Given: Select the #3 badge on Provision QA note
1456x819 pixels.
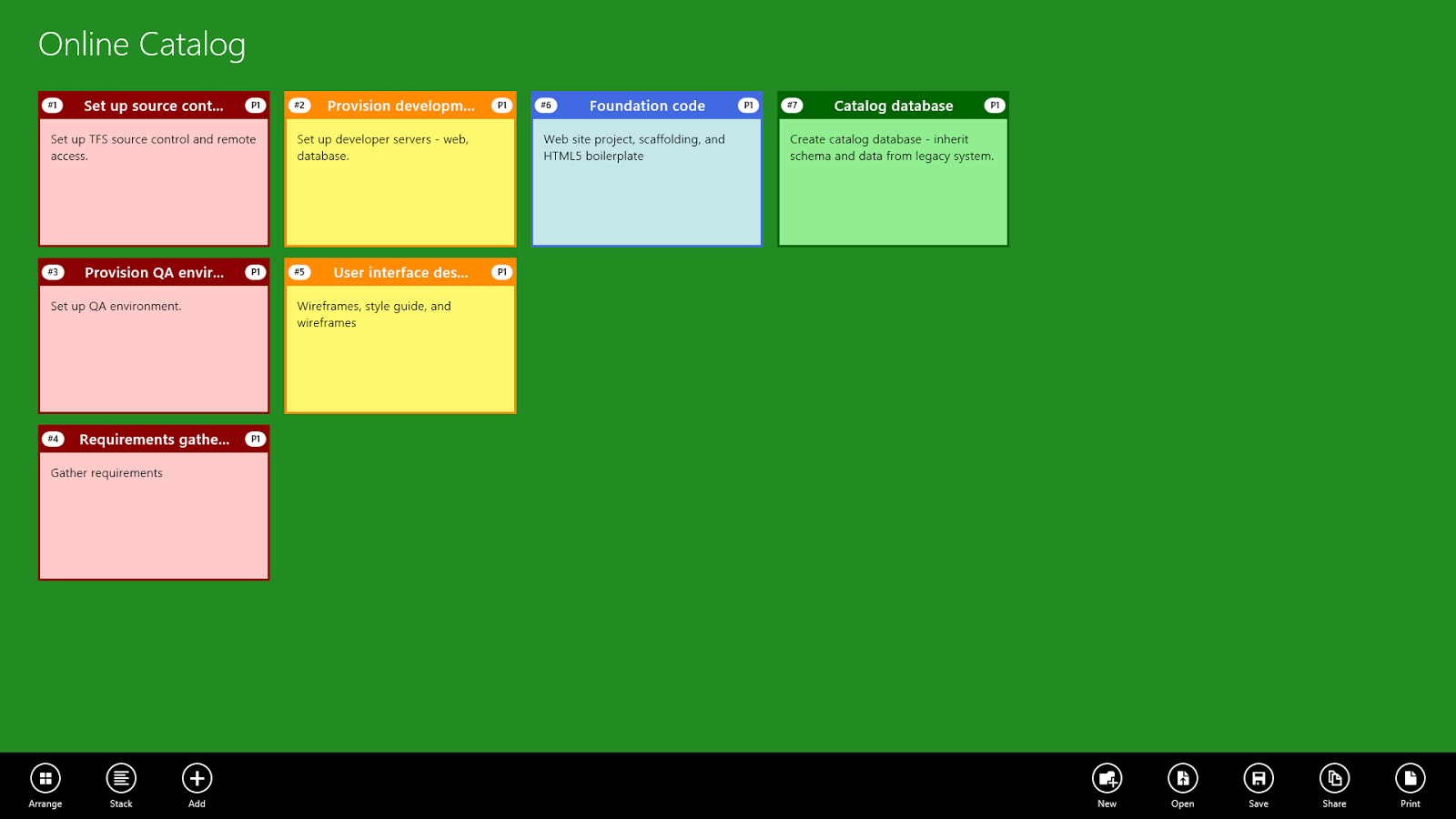Looking at the screenshot, I should [53, 271].
